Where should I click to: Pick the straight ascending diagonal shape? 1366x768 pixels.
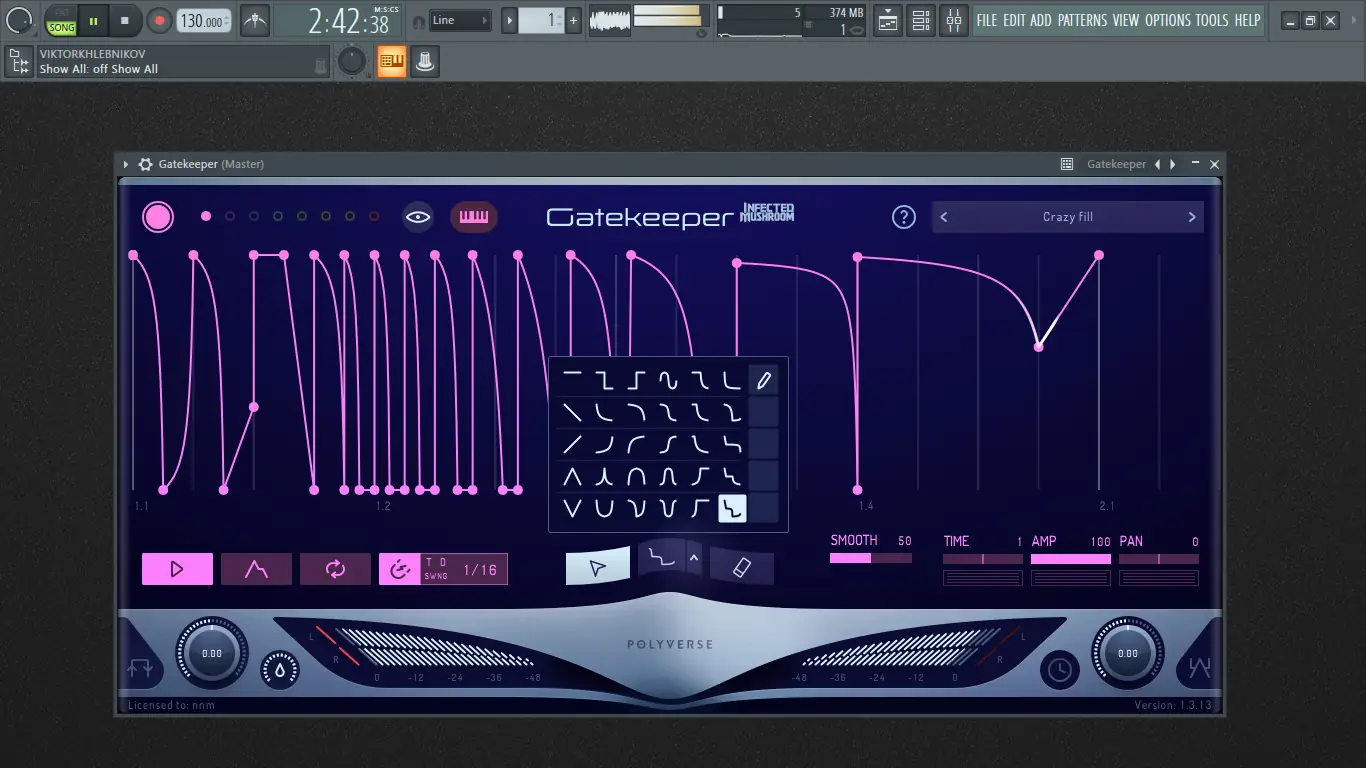(x=572, y=444)
